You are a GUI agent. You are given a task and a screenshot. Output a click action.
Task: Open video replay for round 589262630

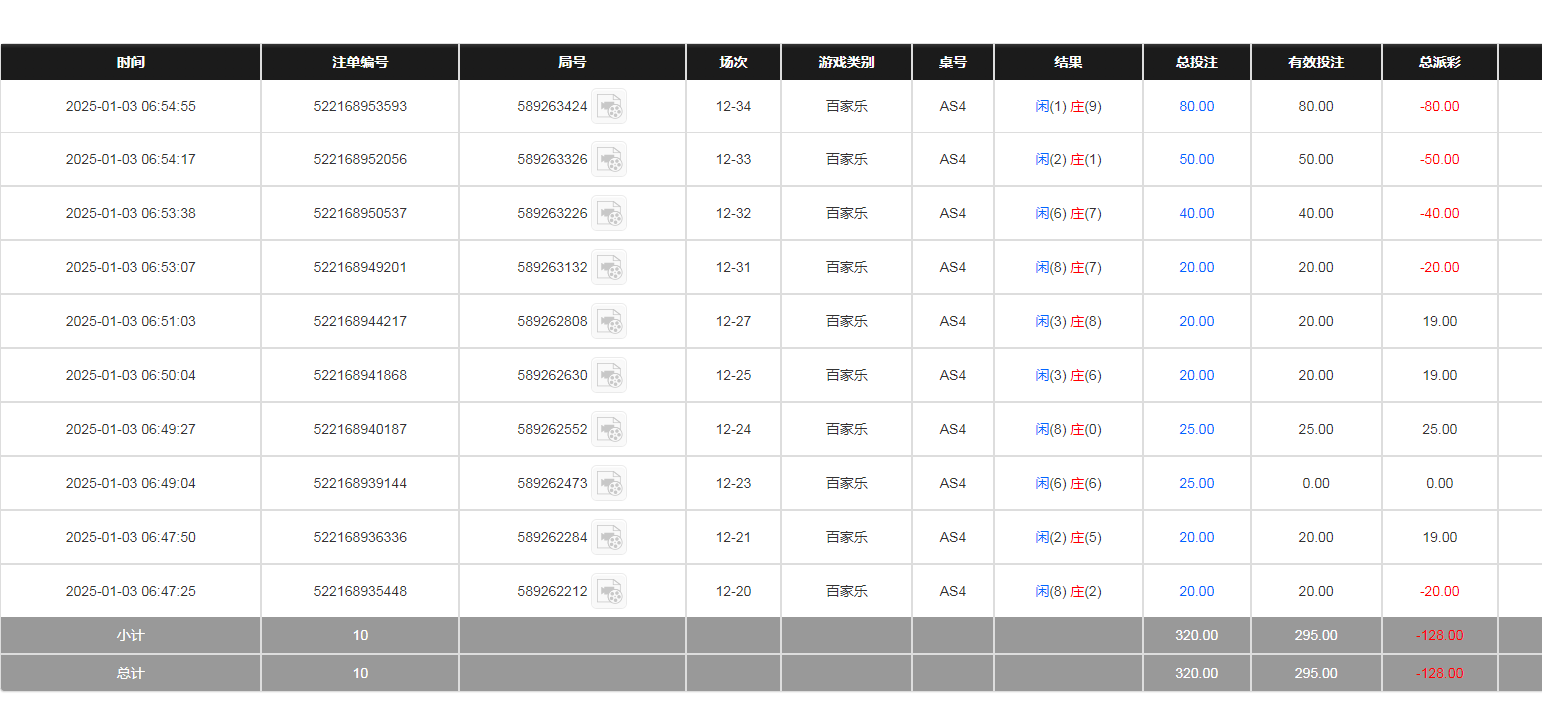point(609,376)
